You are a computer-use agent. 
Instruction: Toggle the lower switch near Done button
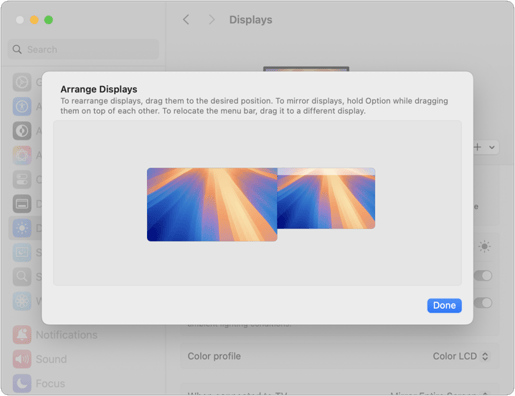coord(483,303)
